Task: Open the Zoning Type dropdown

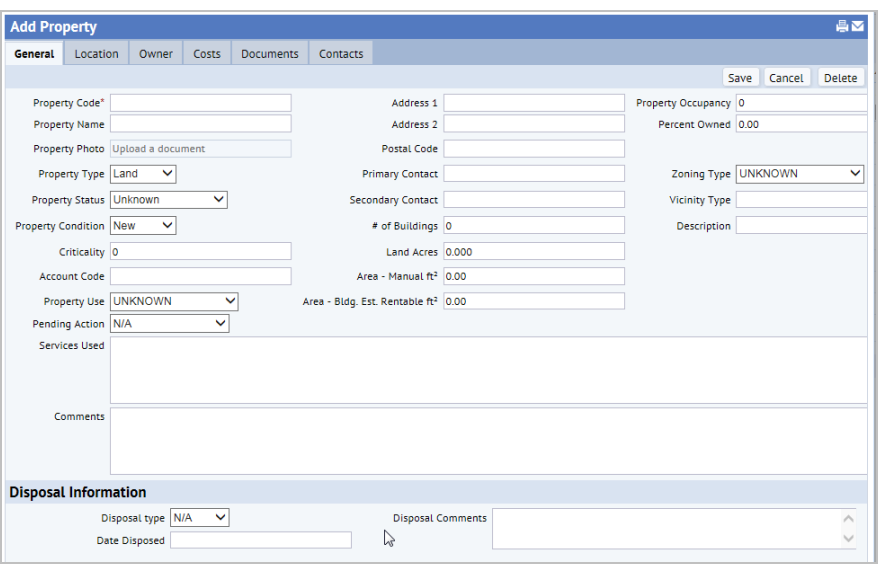Action: pos(799,174)
